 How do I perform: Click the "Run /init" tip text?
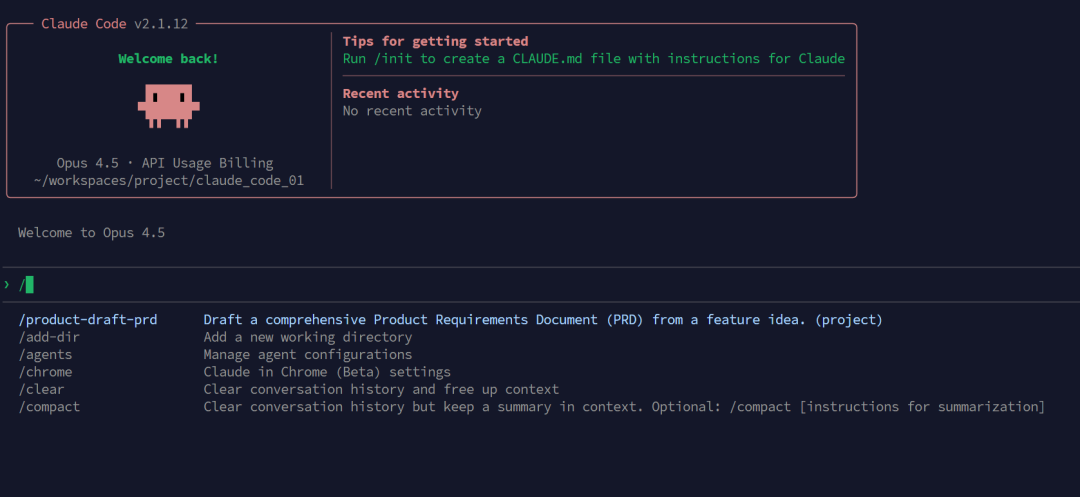click(x=593, y=59)
